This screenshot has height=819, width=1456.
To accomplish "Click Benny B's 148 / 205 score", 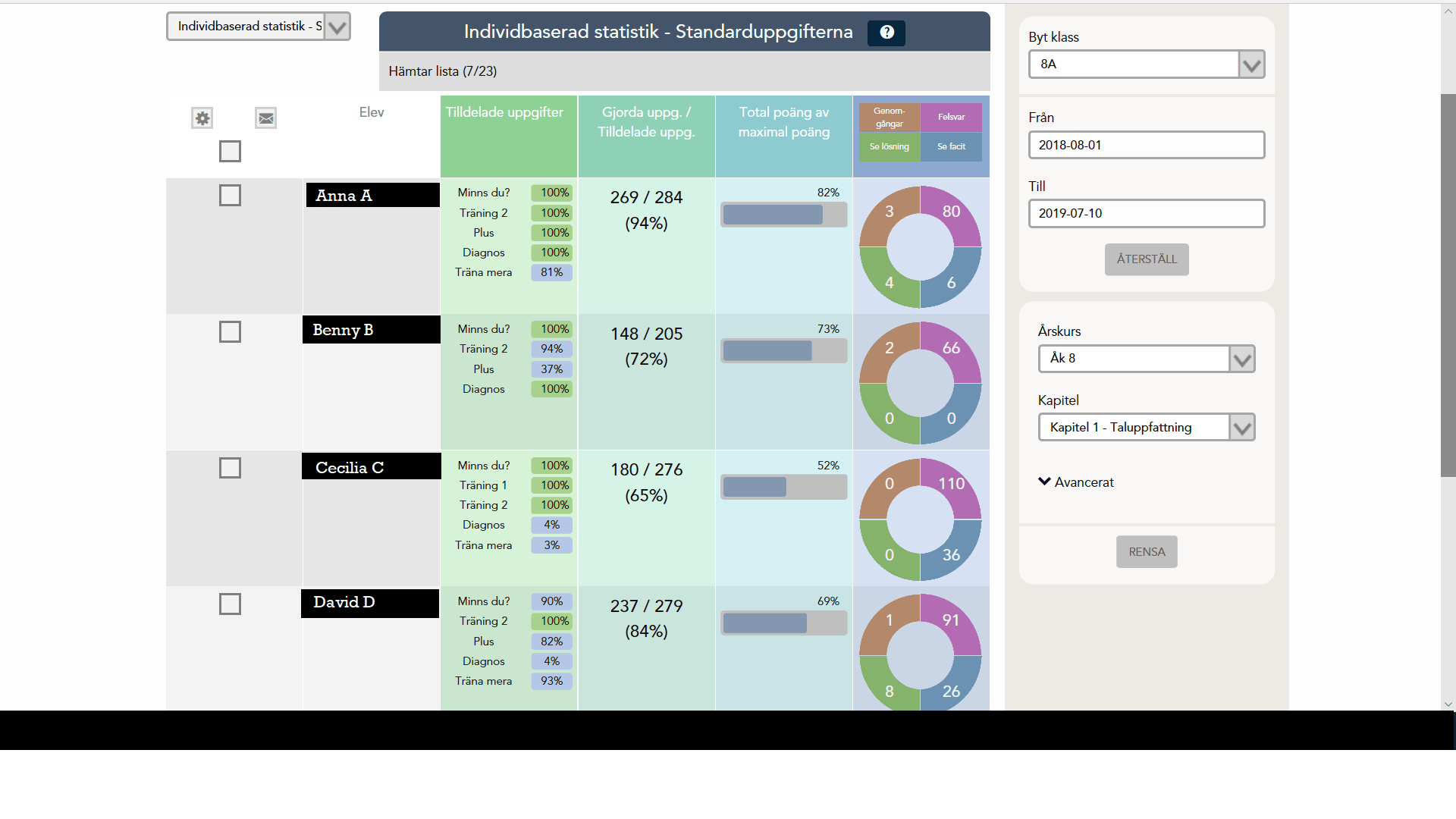I will pyautogui.click(x=646, y=334).
